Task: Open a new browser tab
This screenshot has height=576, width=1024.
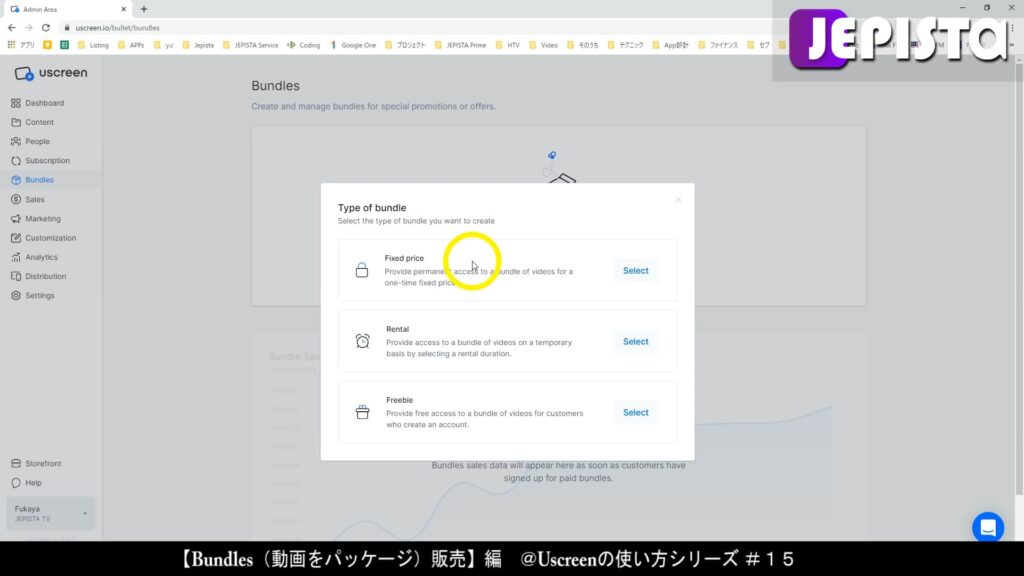Action: tap(144, 9)
